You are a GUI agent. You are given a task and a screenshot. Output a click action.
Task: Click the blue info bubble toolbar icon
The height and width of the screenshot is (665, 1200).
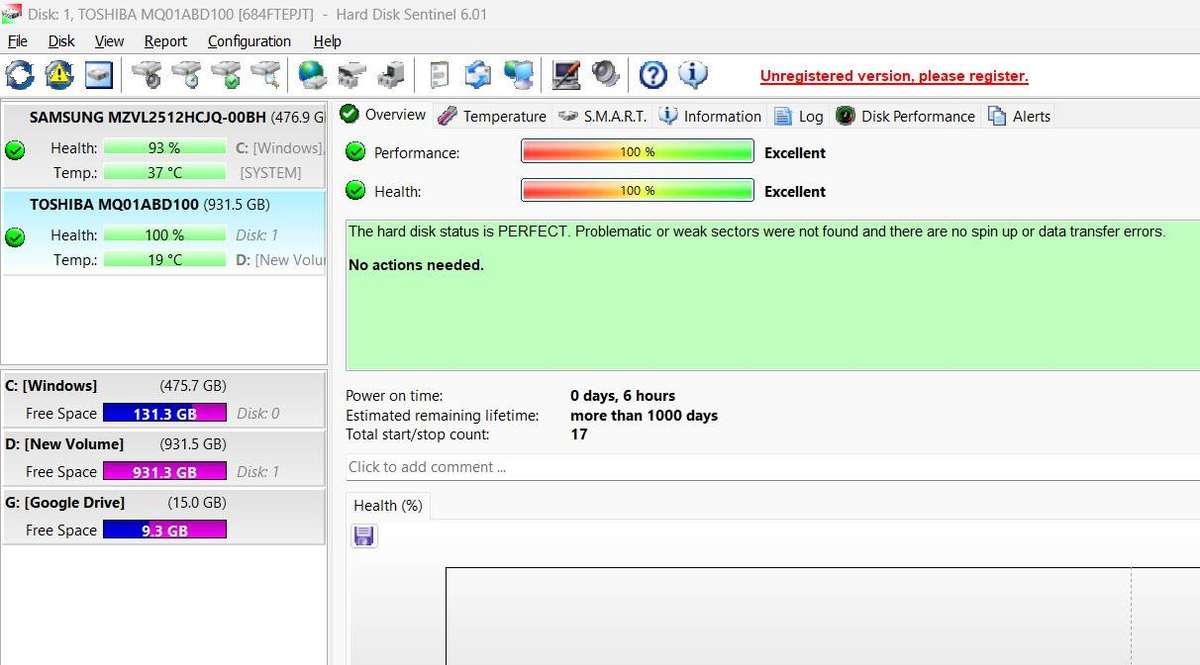click(x=693, y=75)
